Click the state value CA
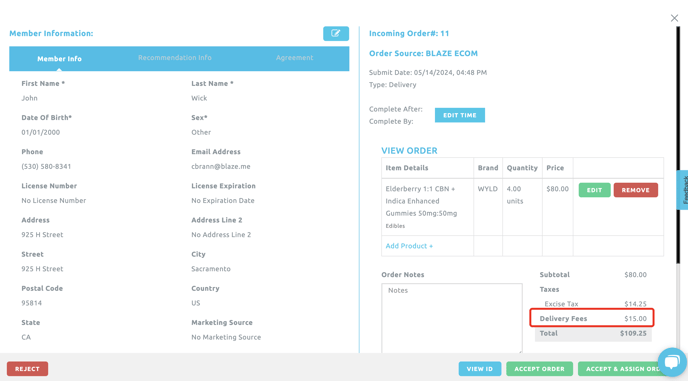The width and height of the screenshot is (688, 381). 26,337
